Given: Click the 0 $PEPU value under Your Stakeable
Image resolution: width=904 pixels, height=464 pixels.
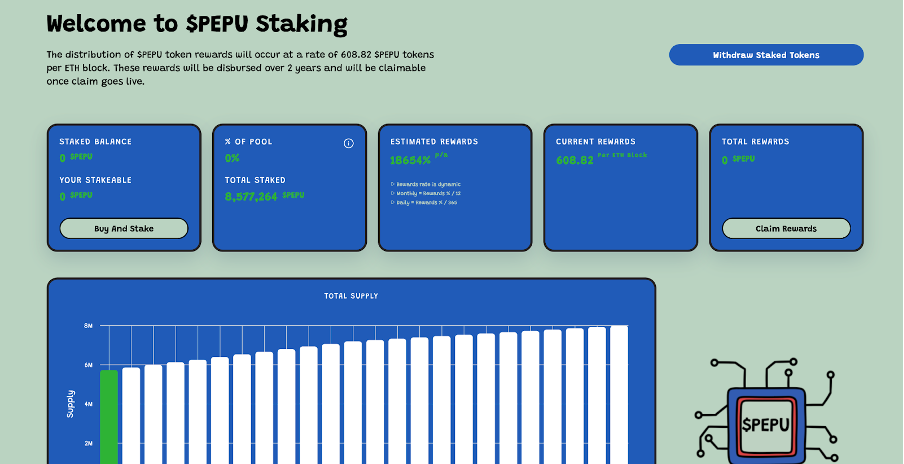Looking at the screenshot, I should tap(76, 196).
